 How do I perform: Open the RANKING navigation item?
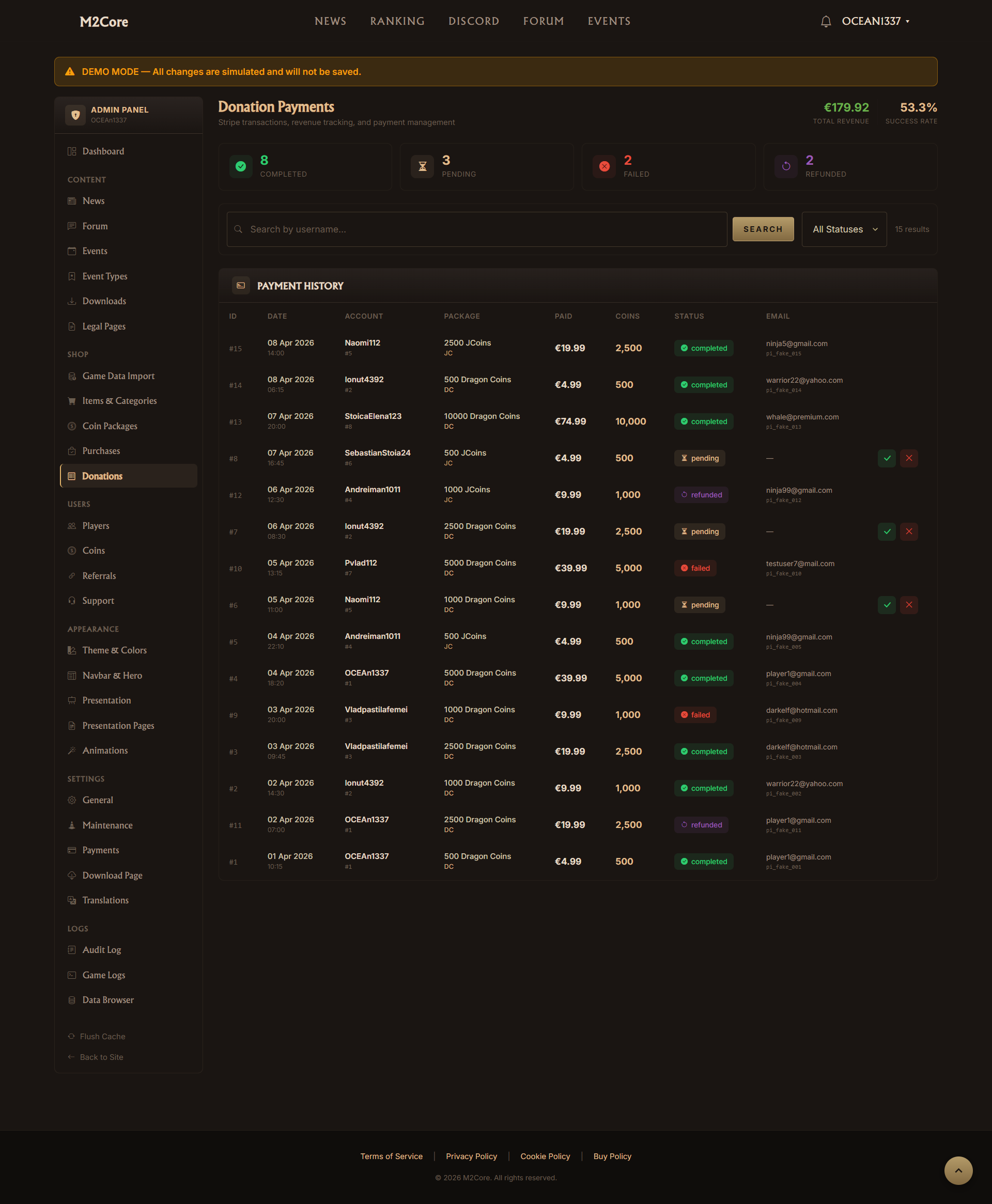(x=397, y=22)
